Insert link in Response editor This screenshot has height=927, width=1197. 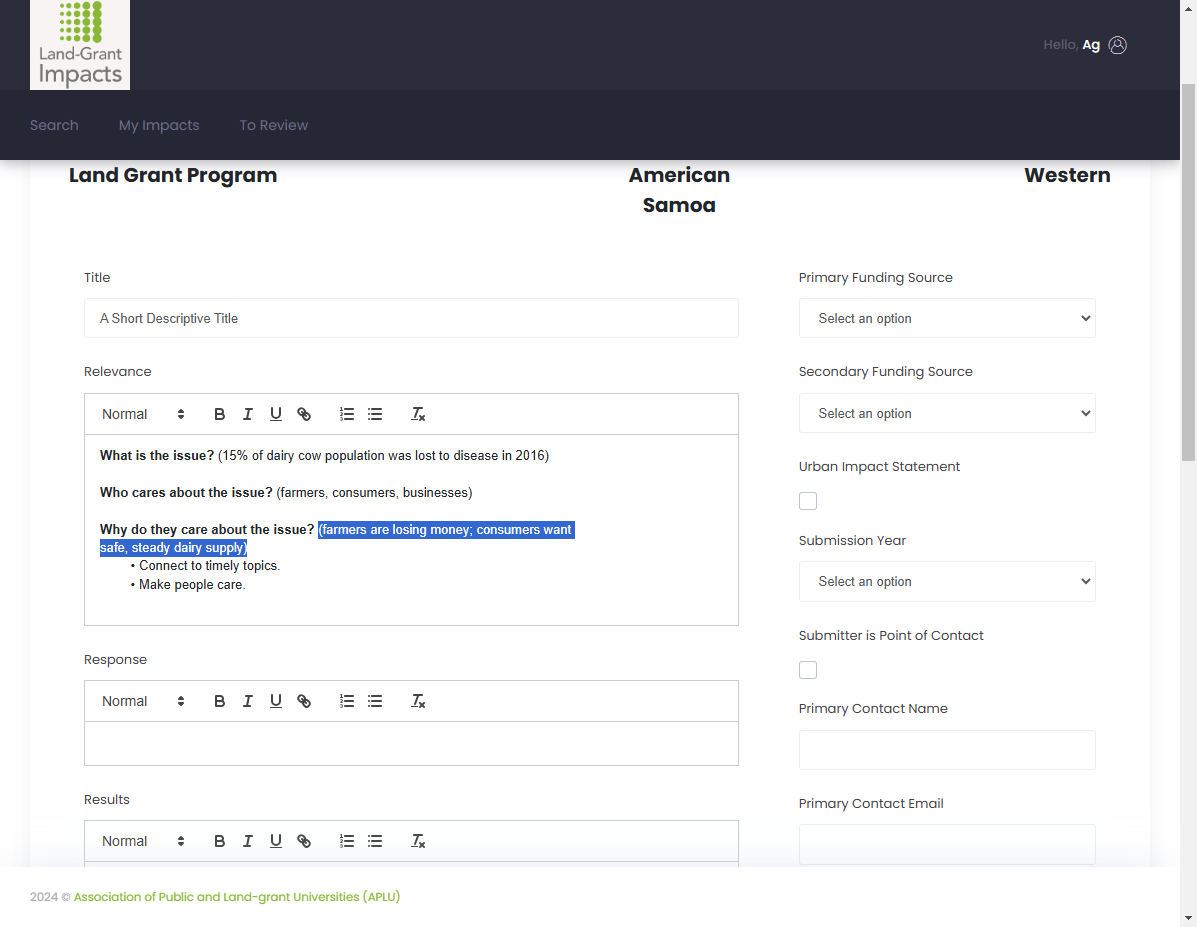point(304,701)
